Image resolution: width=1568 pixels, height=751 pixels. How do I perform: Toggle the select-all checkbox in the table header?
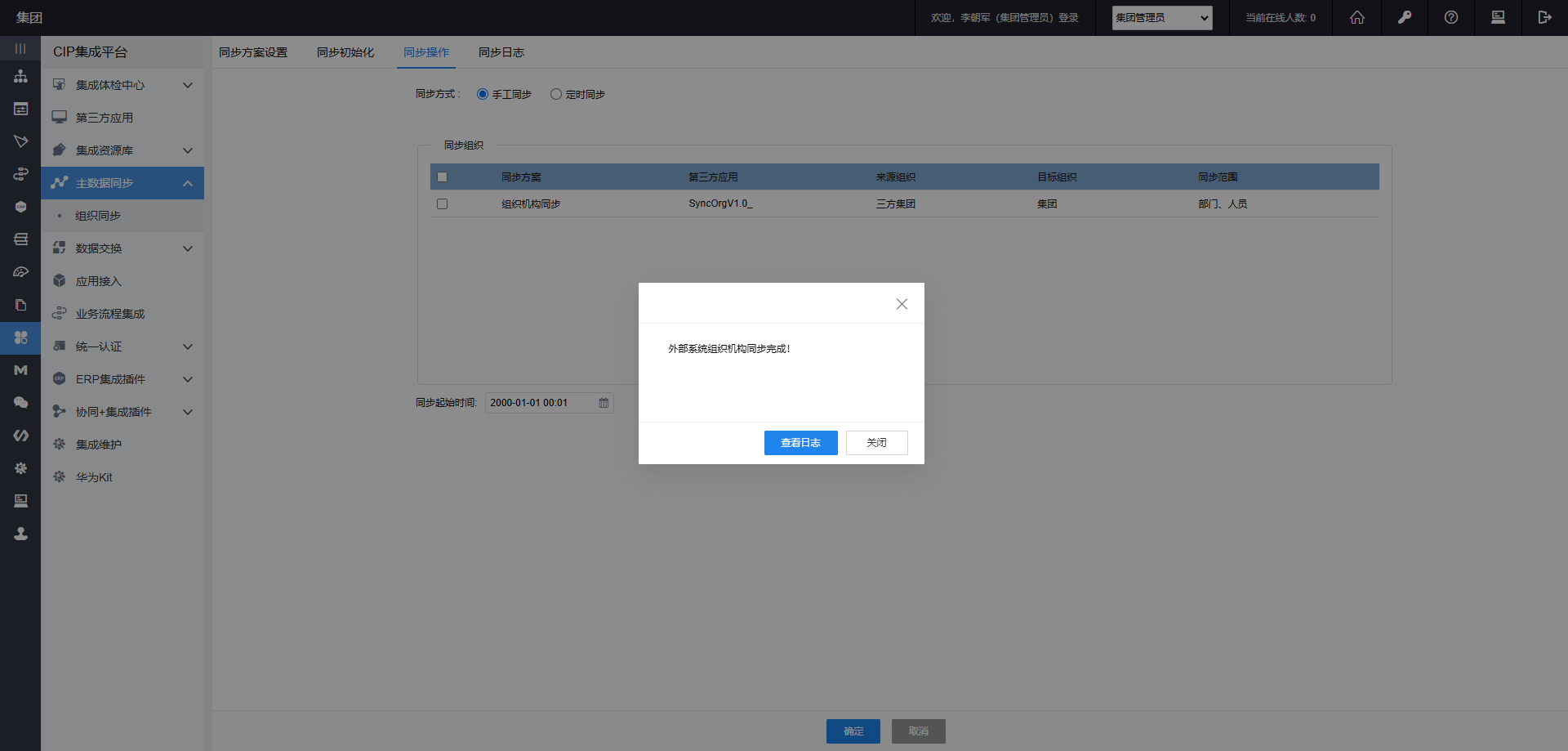coord(442,177)
